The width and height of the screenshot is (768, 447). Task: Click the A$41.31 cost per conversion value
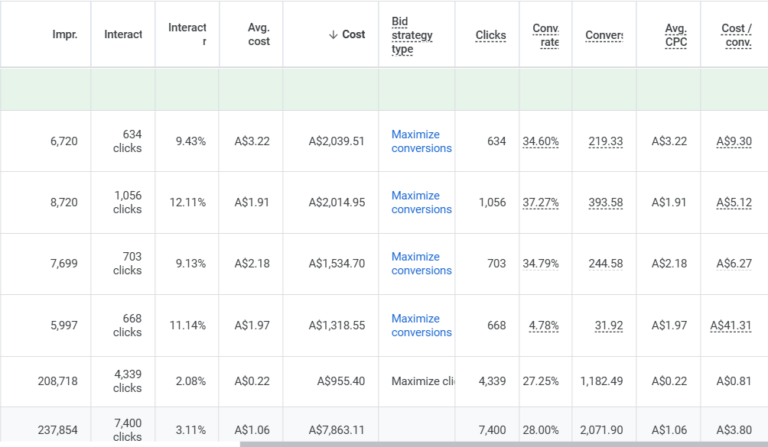731,326
